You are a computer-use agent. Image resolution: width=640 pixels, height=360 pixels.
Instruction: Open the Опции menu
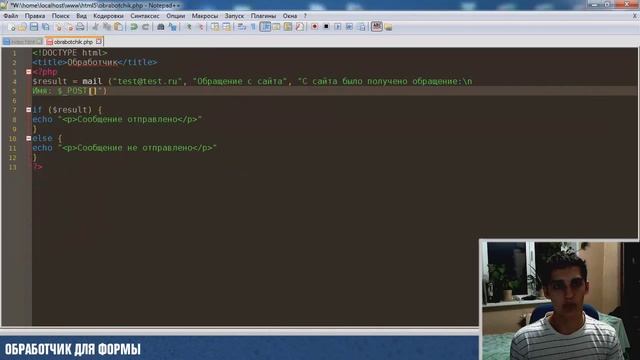coord(176,16)
